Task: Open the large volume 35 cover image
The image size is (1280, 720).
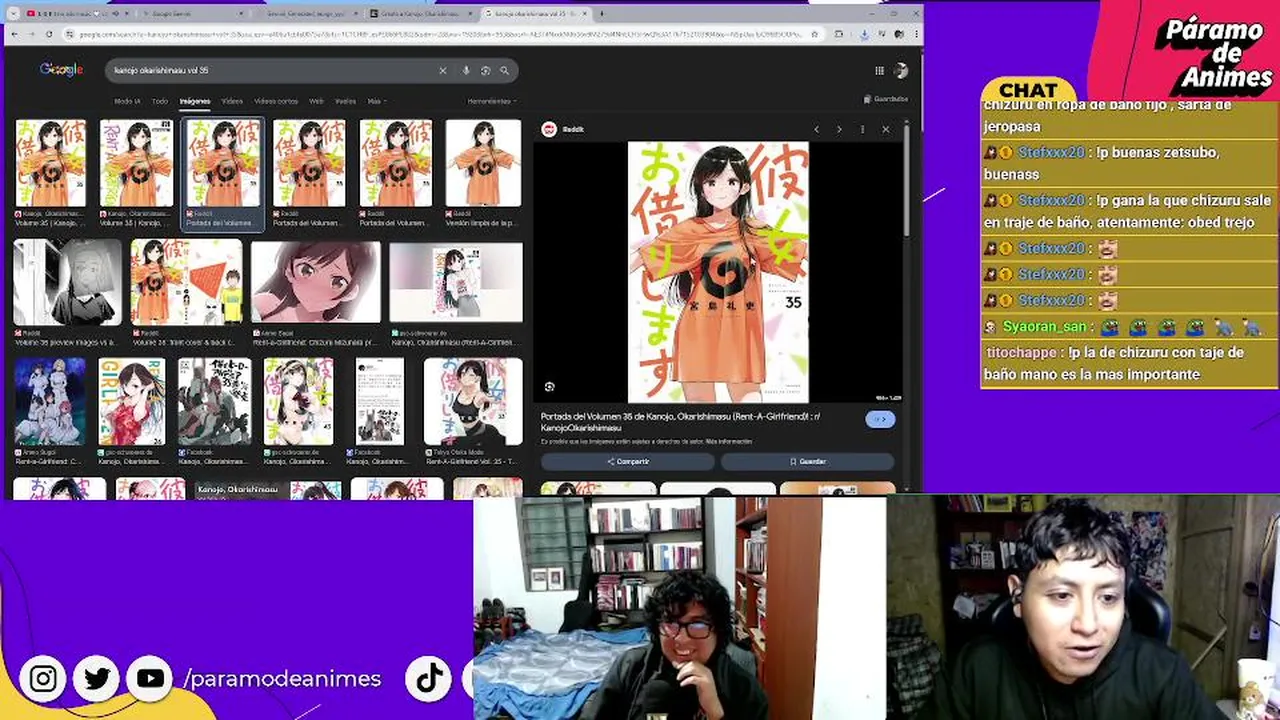Action: tap(718, 272)
